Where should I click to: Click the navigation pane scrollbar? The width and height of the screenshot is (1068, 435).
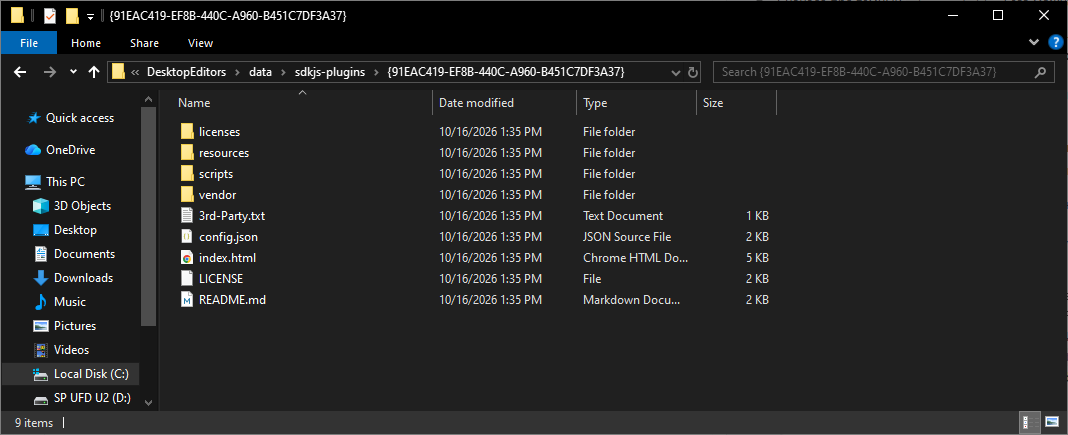tap(148, 218)
